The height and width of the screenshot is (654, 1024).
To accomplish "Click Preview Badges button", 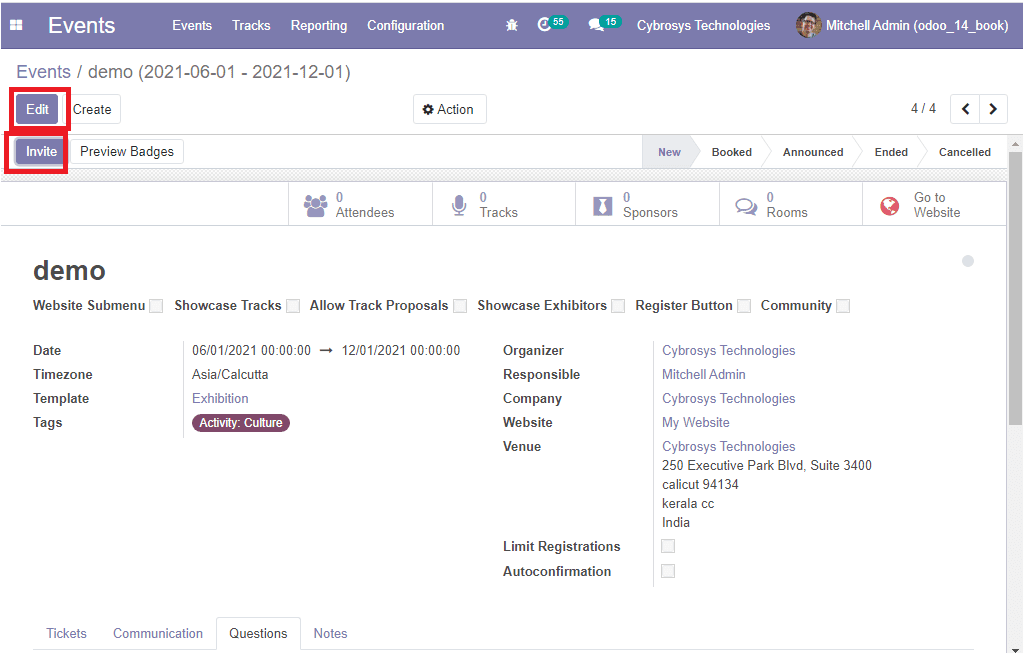I will (x=127, y=152).
